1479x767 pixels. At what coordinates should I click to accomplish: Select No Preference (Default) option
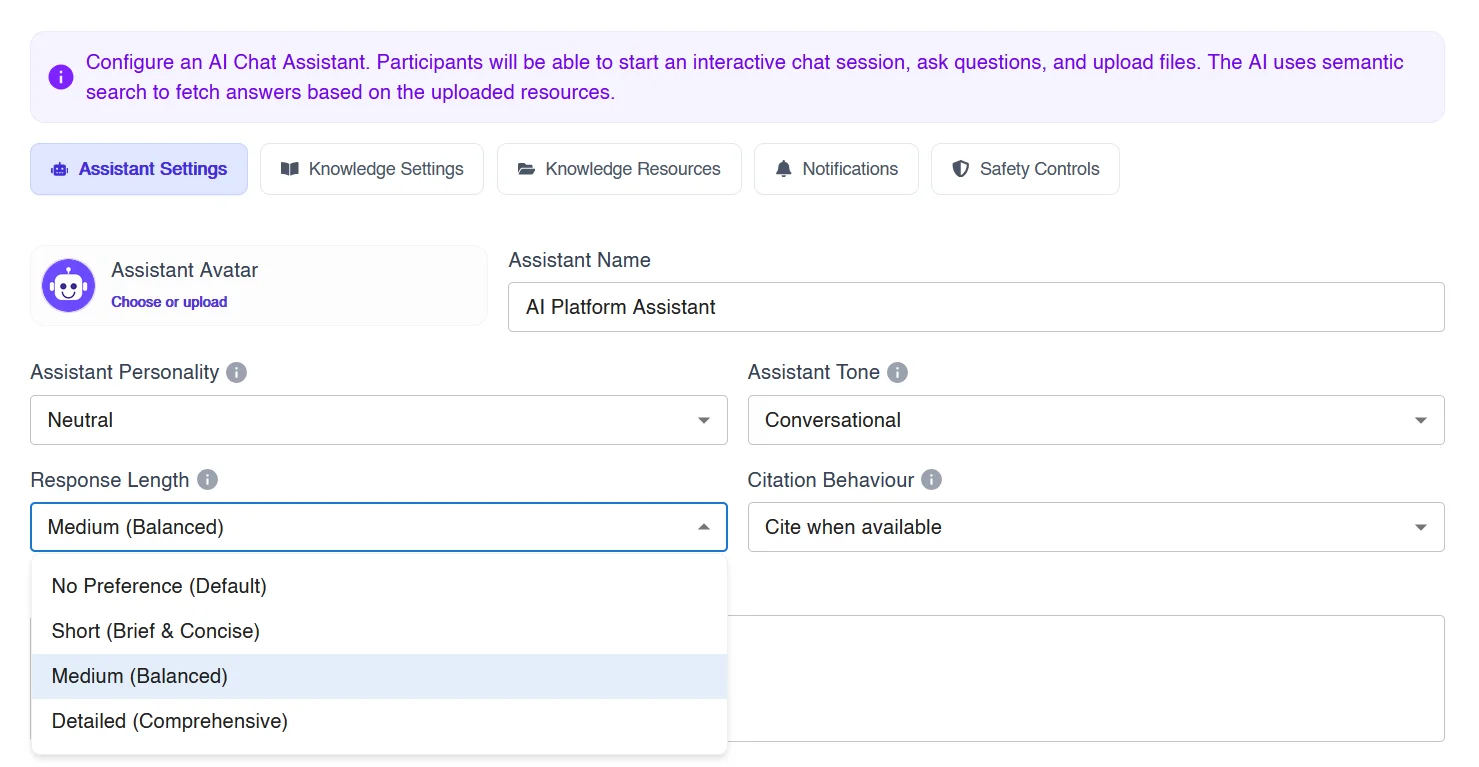click(379, 586)
